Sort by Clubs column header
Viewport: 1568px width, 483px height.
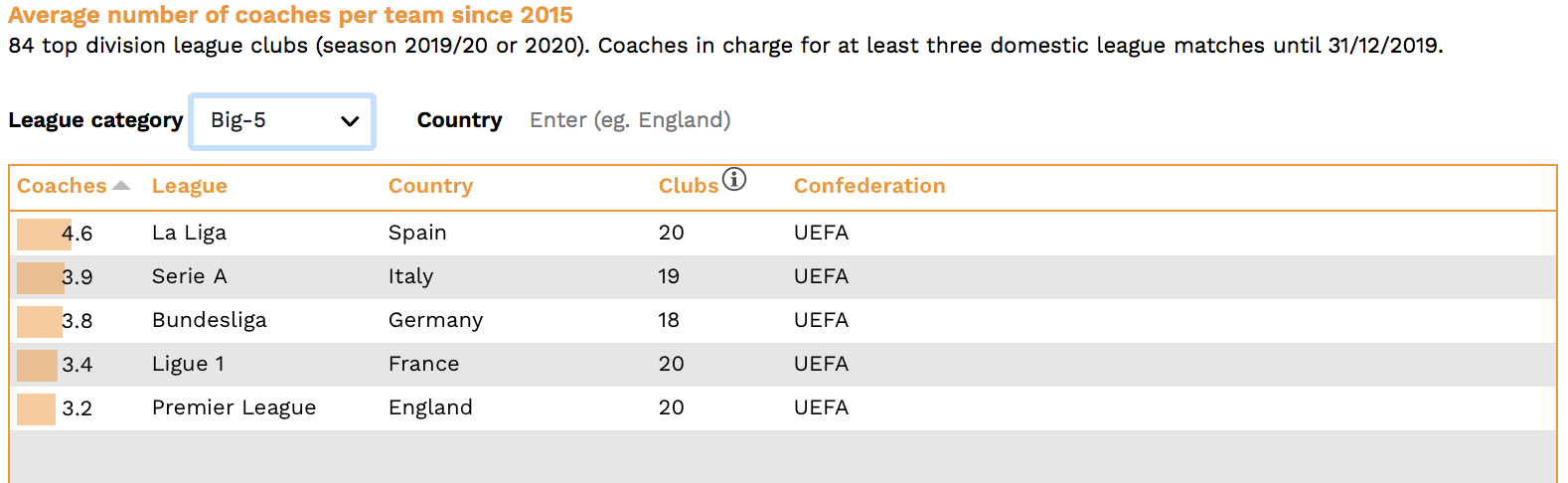(689, 186)
